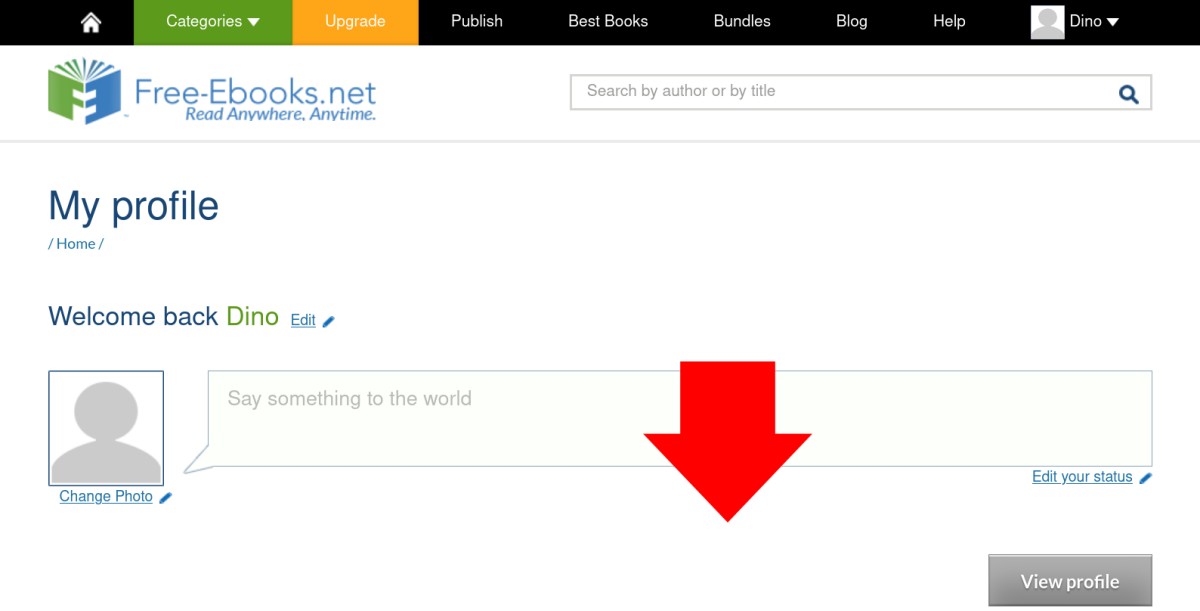Click the Free-Ebooks.net logo
The height and width of the screenshot is (611, 1200).
(212, 93)
